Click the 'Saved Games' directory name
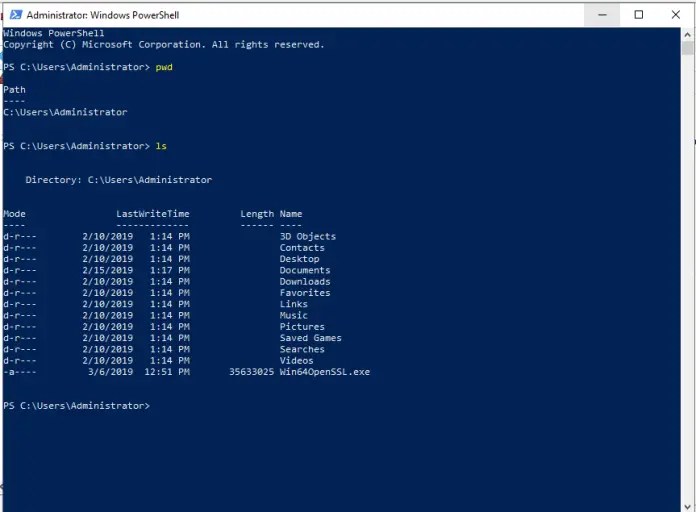Screen dimensions: 696x512 [311, 338]
